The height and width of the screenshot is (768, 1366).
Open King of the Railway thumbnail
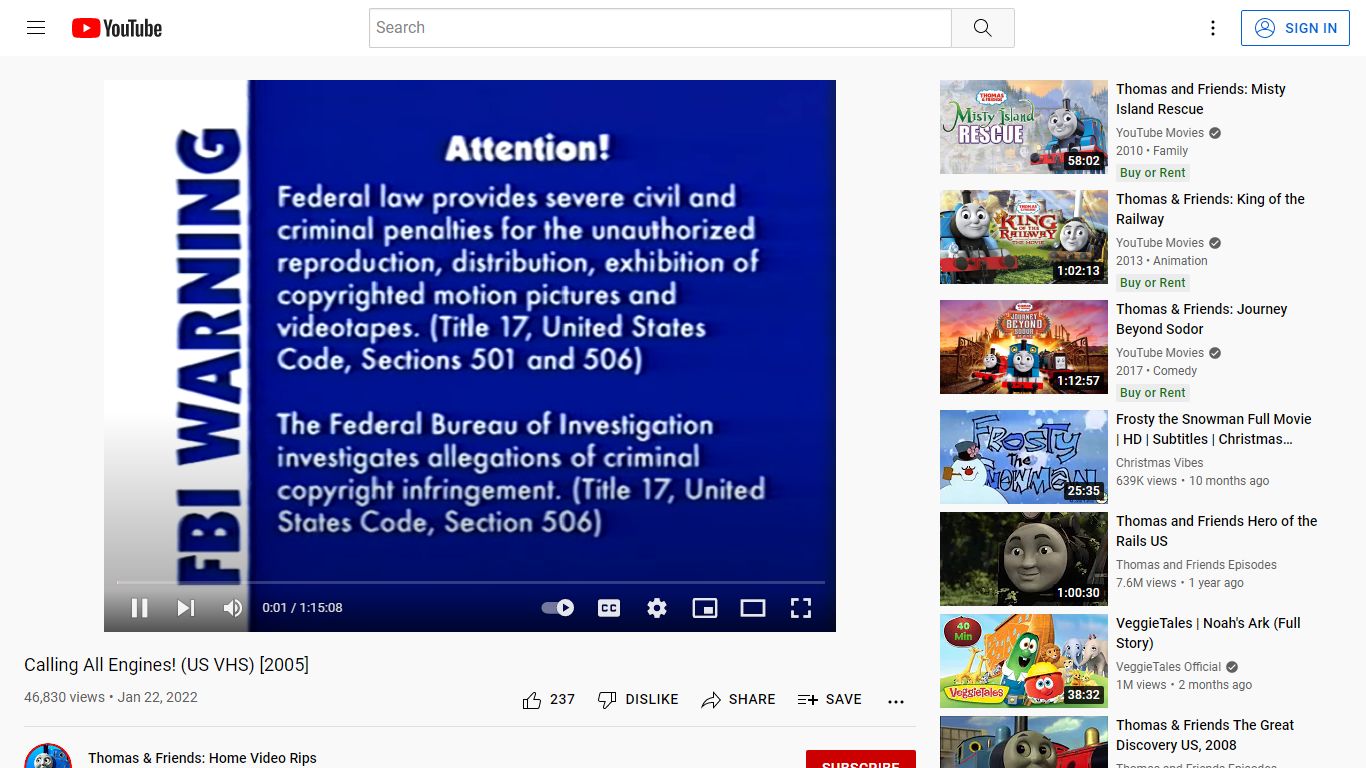1024,237
